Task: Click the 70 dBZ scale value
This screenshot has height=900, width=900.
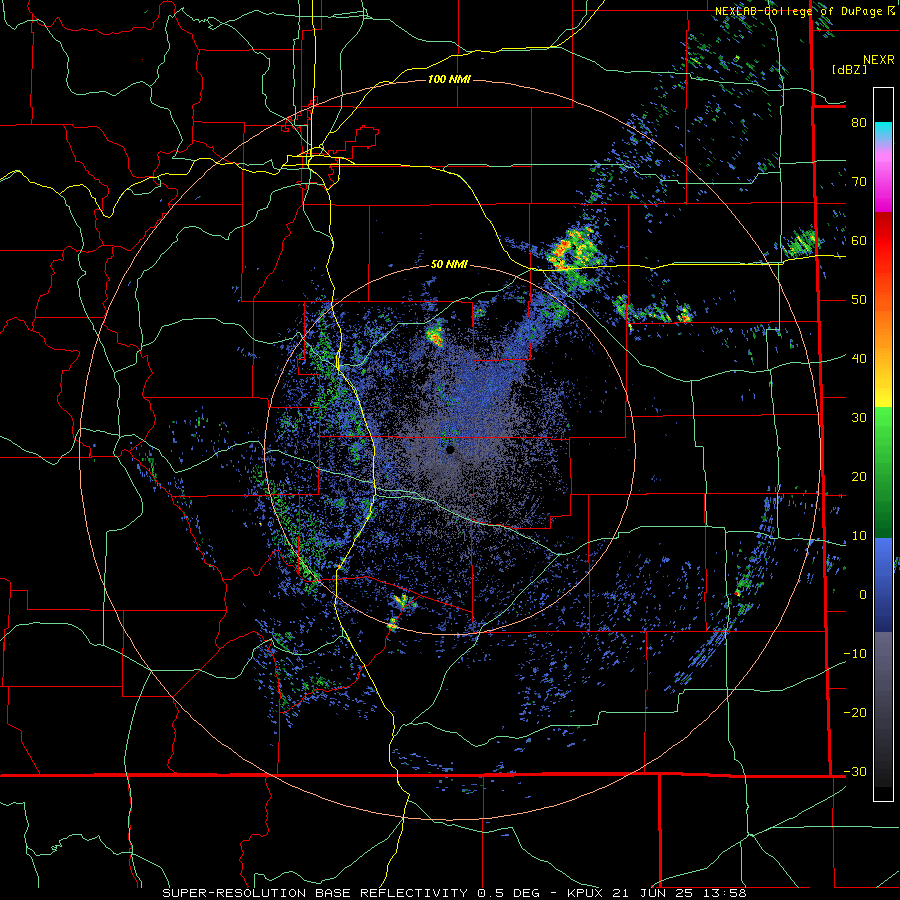Action: click(x=859, y=181)
